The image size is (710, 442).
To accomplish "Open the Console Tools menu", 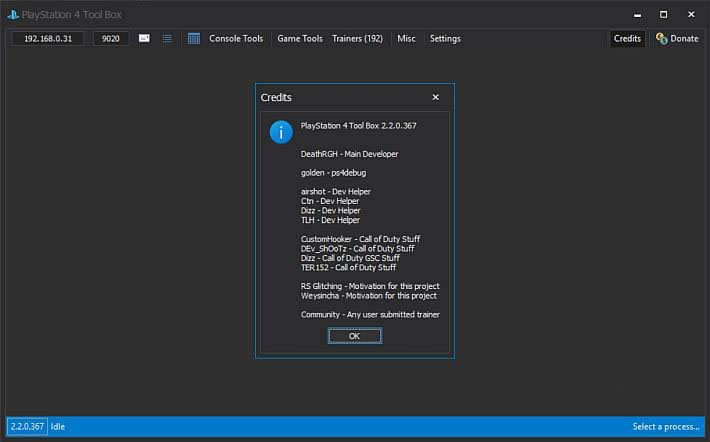I will [236, 38].
